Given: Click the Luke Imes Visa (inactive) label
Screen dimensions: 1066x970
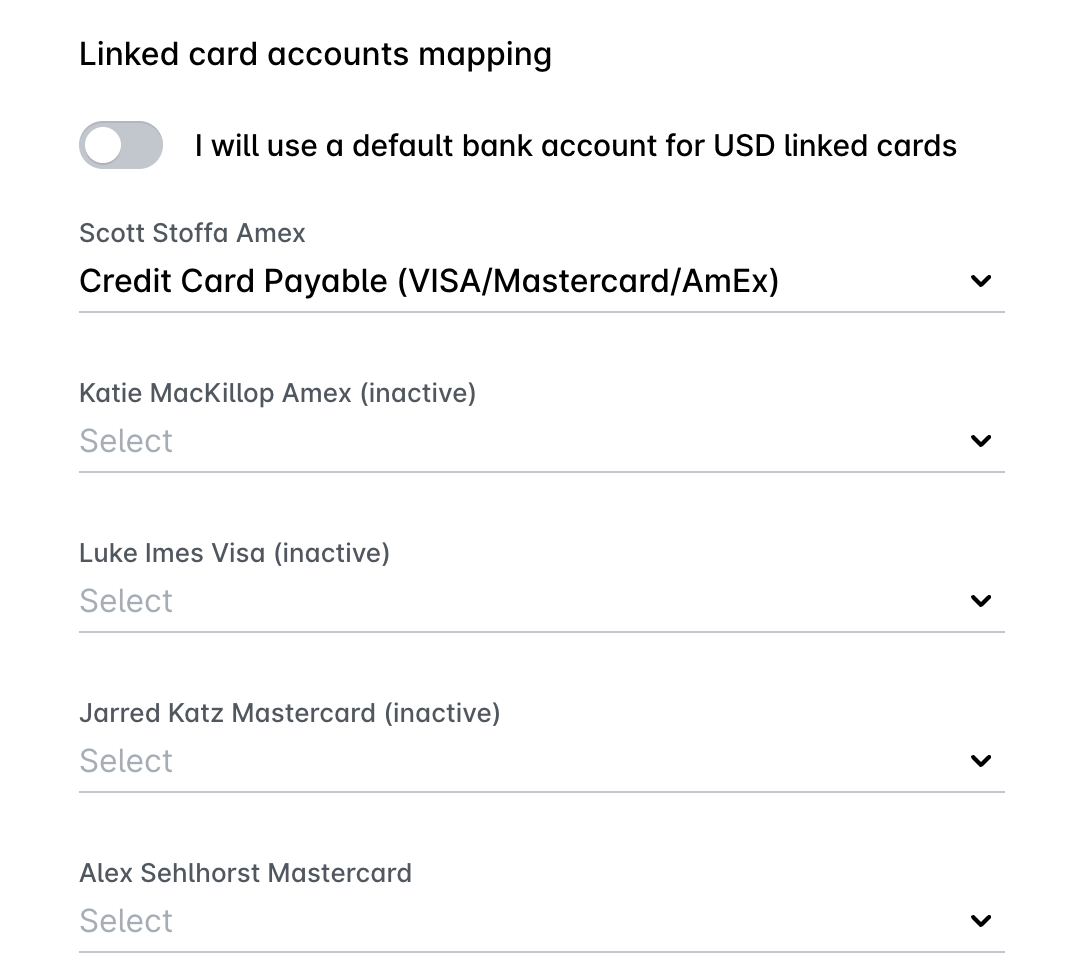Looking at the screenshot, I should point(235,553).
